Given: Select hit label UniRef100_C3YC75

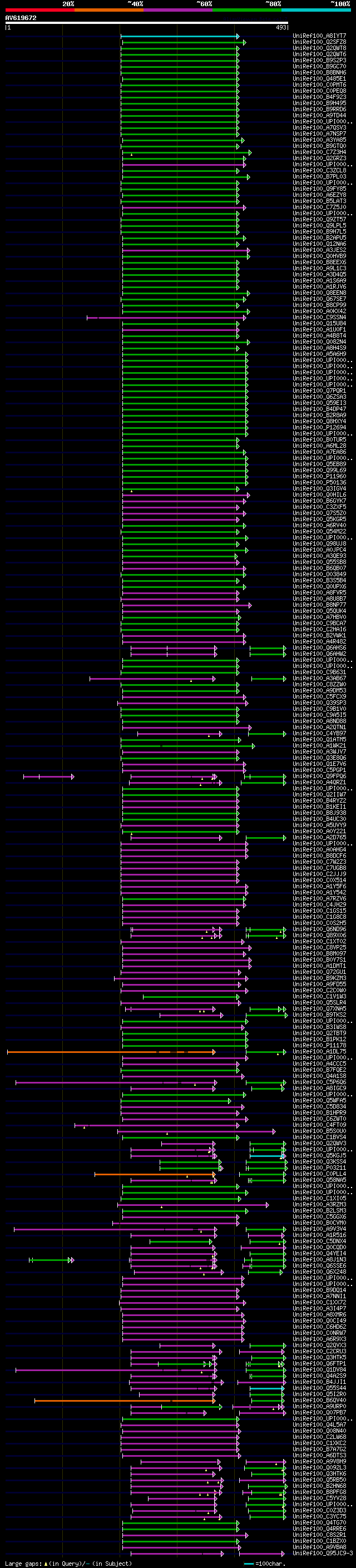Looking at the screenshot, I should pos(319,1516).
